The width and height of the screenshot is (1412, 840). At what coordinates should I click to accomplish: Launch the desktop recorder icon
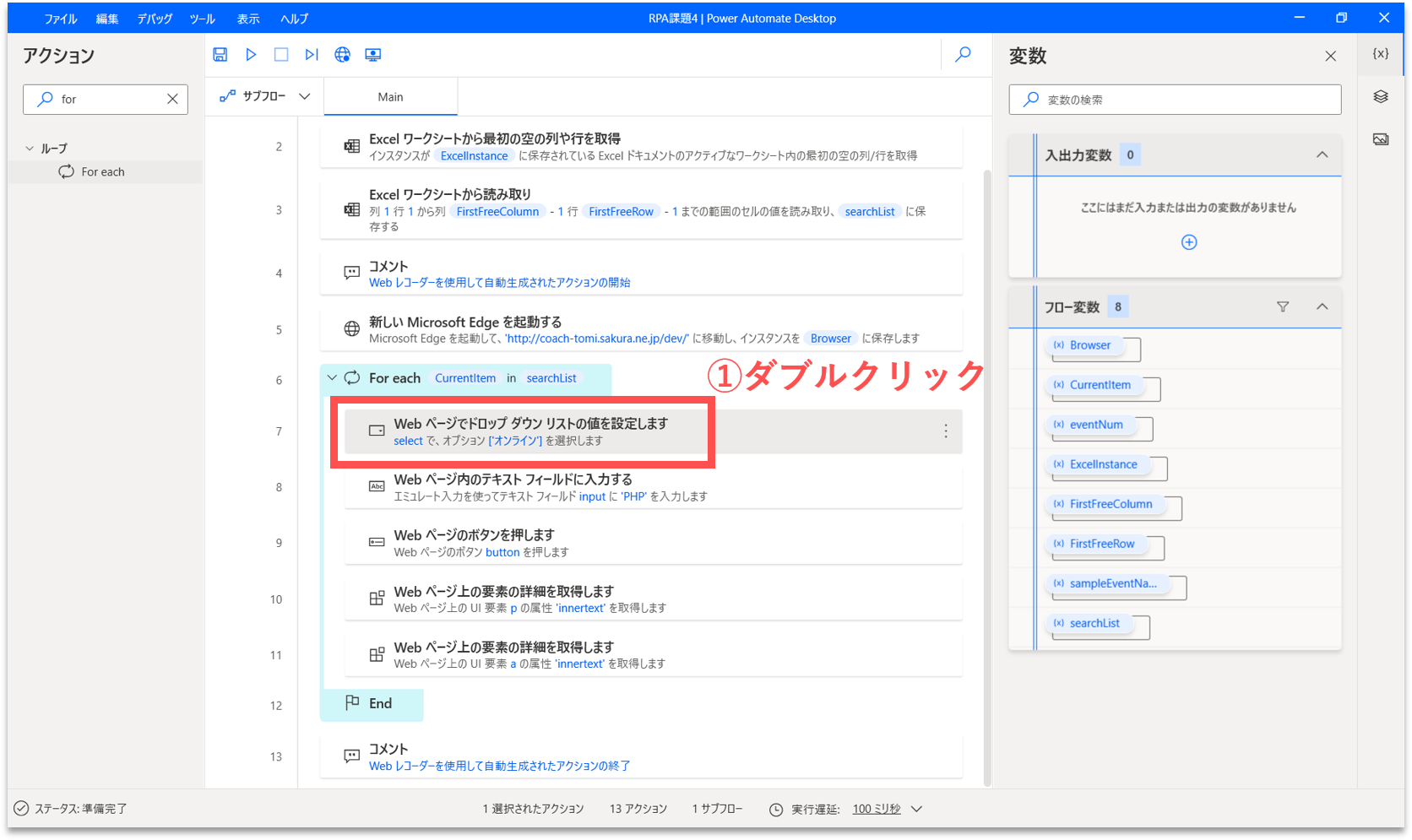[372, 55]
